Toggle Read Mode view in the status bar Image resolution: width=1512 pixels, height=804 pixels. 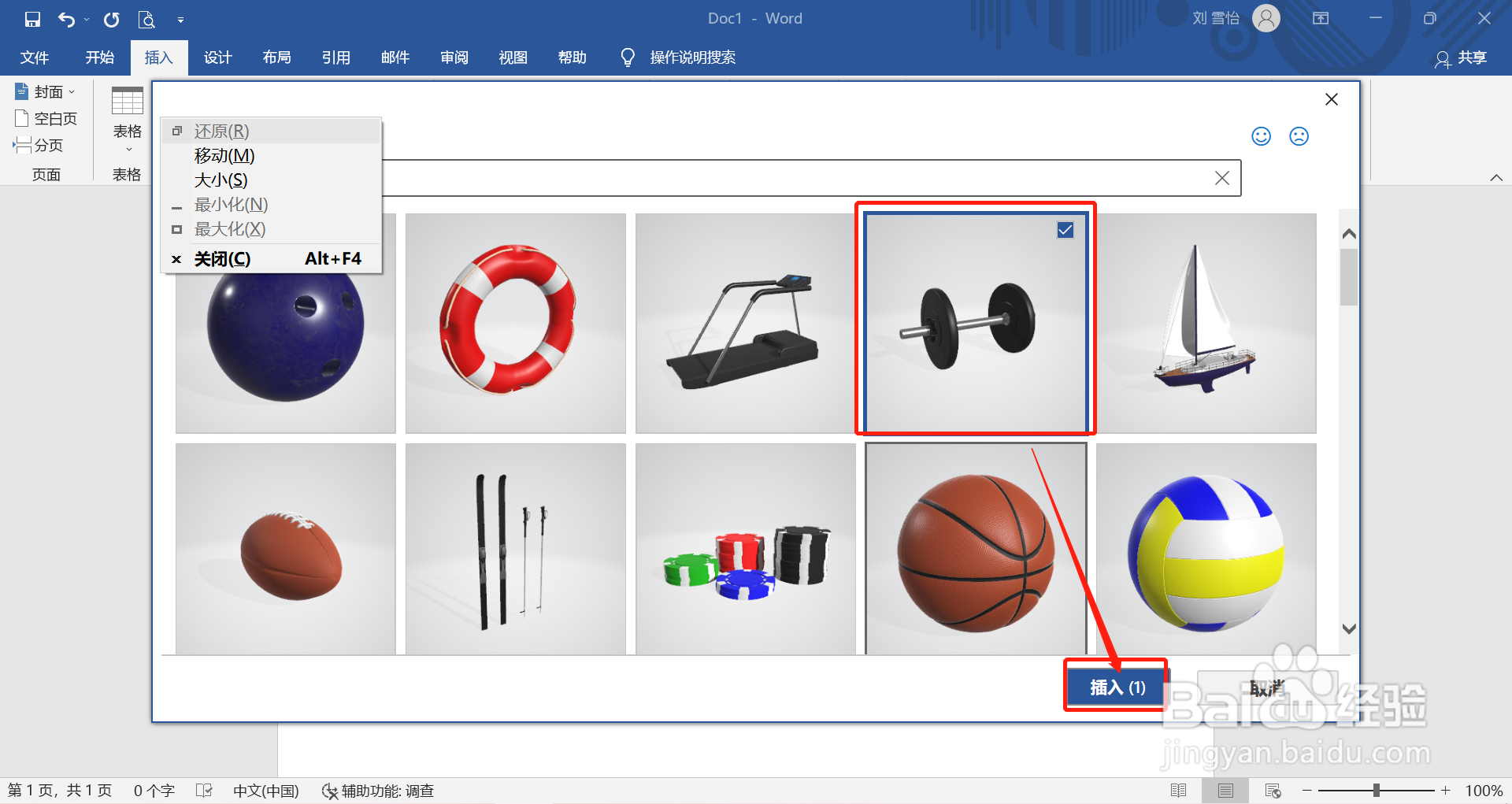click(x=1180, y=790)
